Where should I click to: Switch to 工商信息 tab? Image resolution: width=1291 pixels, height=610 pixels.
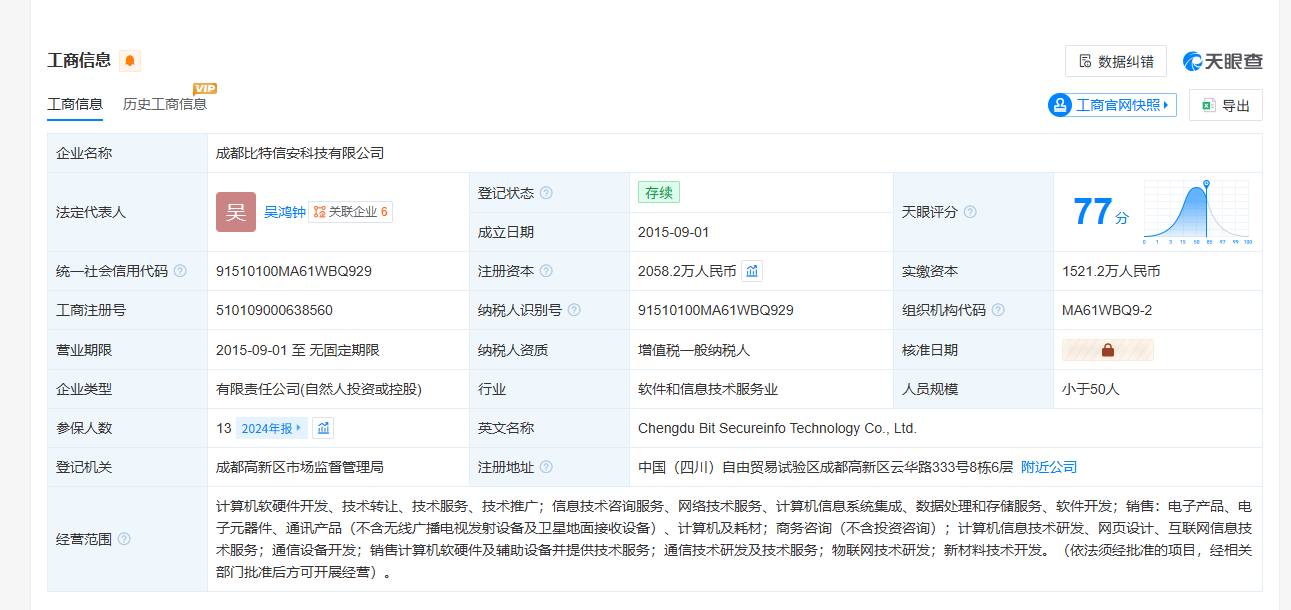click(x=75, y=104)
